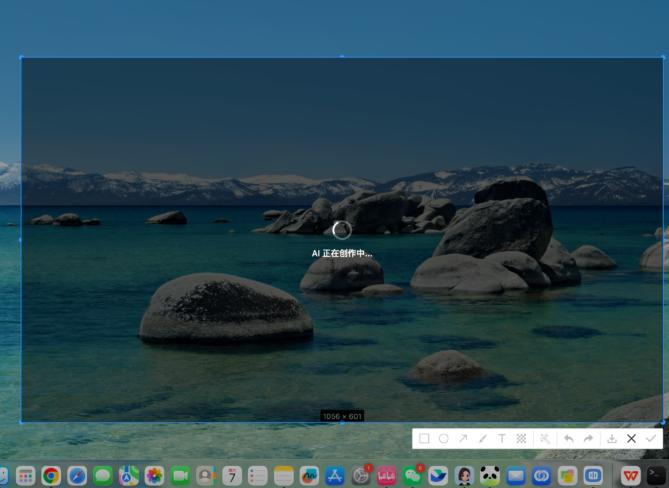The width and height of the screenshot is (669, 488).
Task: Click the AI loading spinner
Action: [x=342, y=230]
